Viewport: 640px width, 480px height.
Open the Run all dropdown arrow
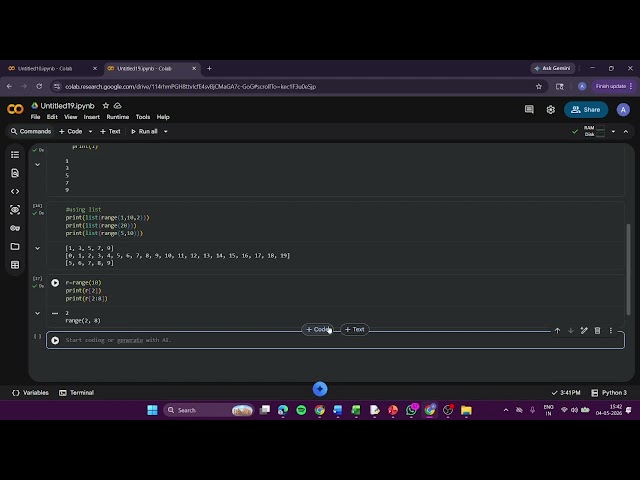tap(166, 131)
